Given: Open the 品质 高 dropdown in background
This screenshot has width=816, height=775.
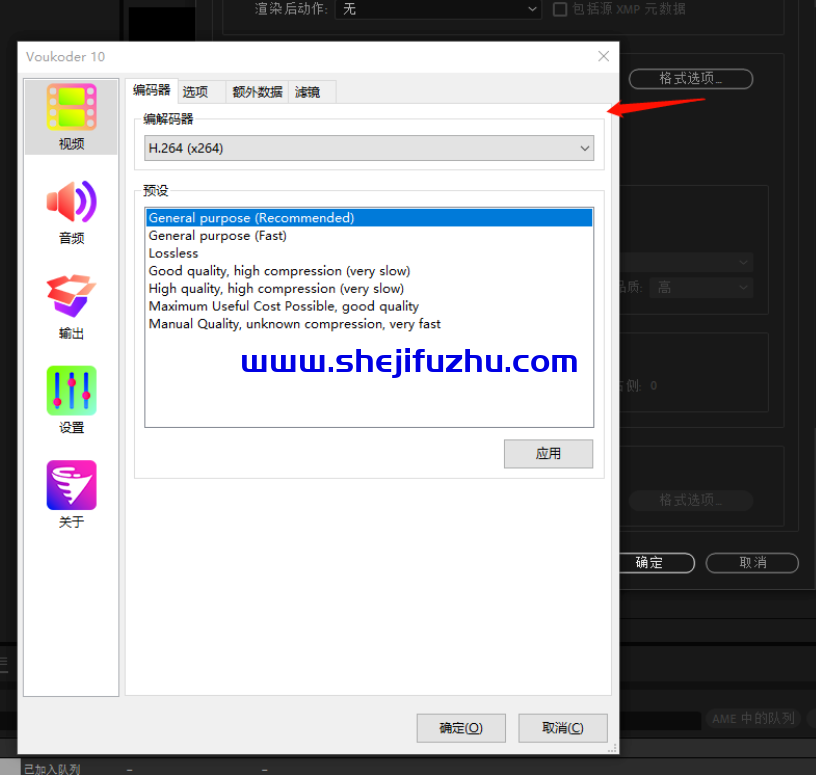Looking at the screenshot, I should click(x=701, y=287).
